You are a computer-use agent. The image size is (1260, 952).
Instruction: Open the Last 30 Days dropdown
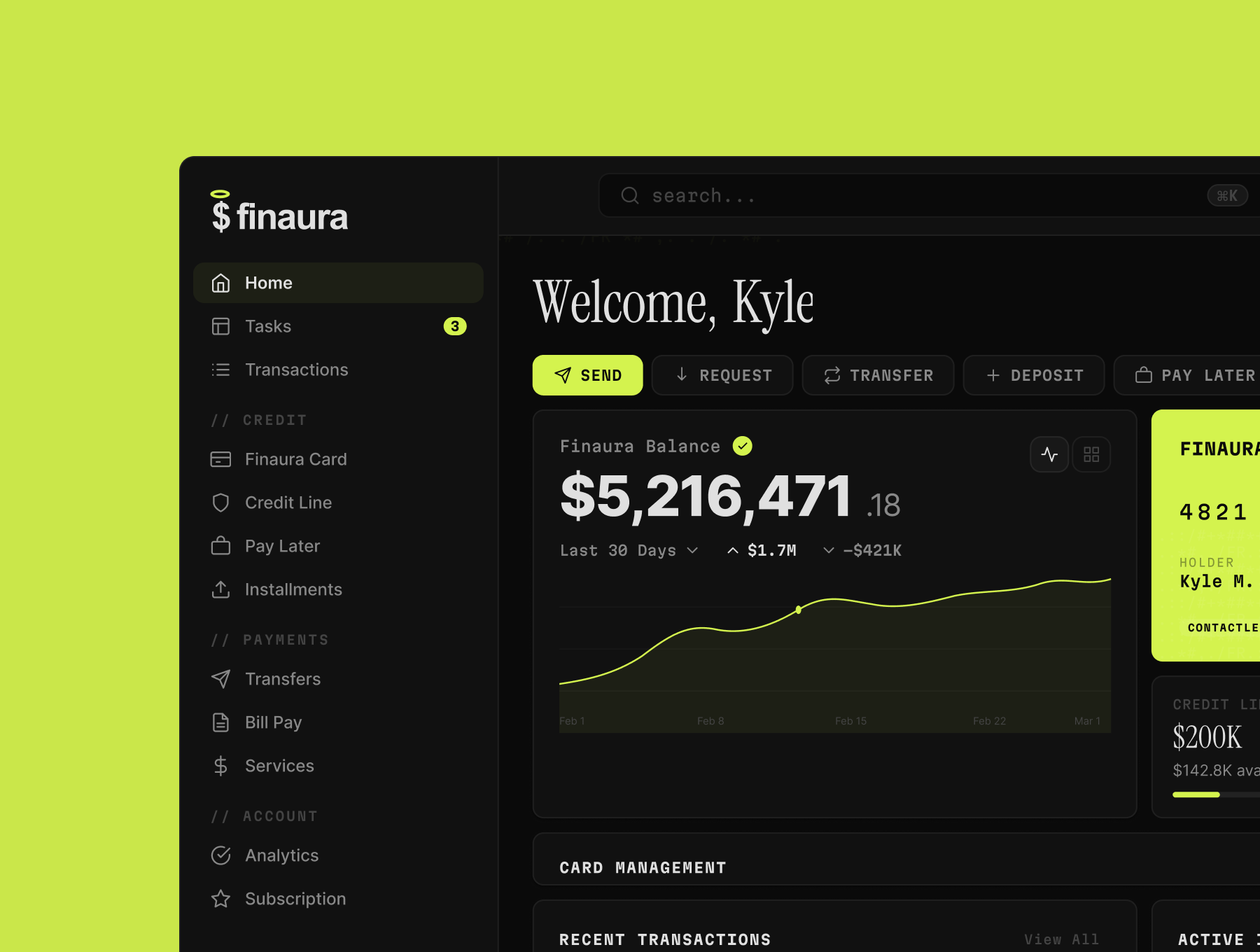pos(628,550)
